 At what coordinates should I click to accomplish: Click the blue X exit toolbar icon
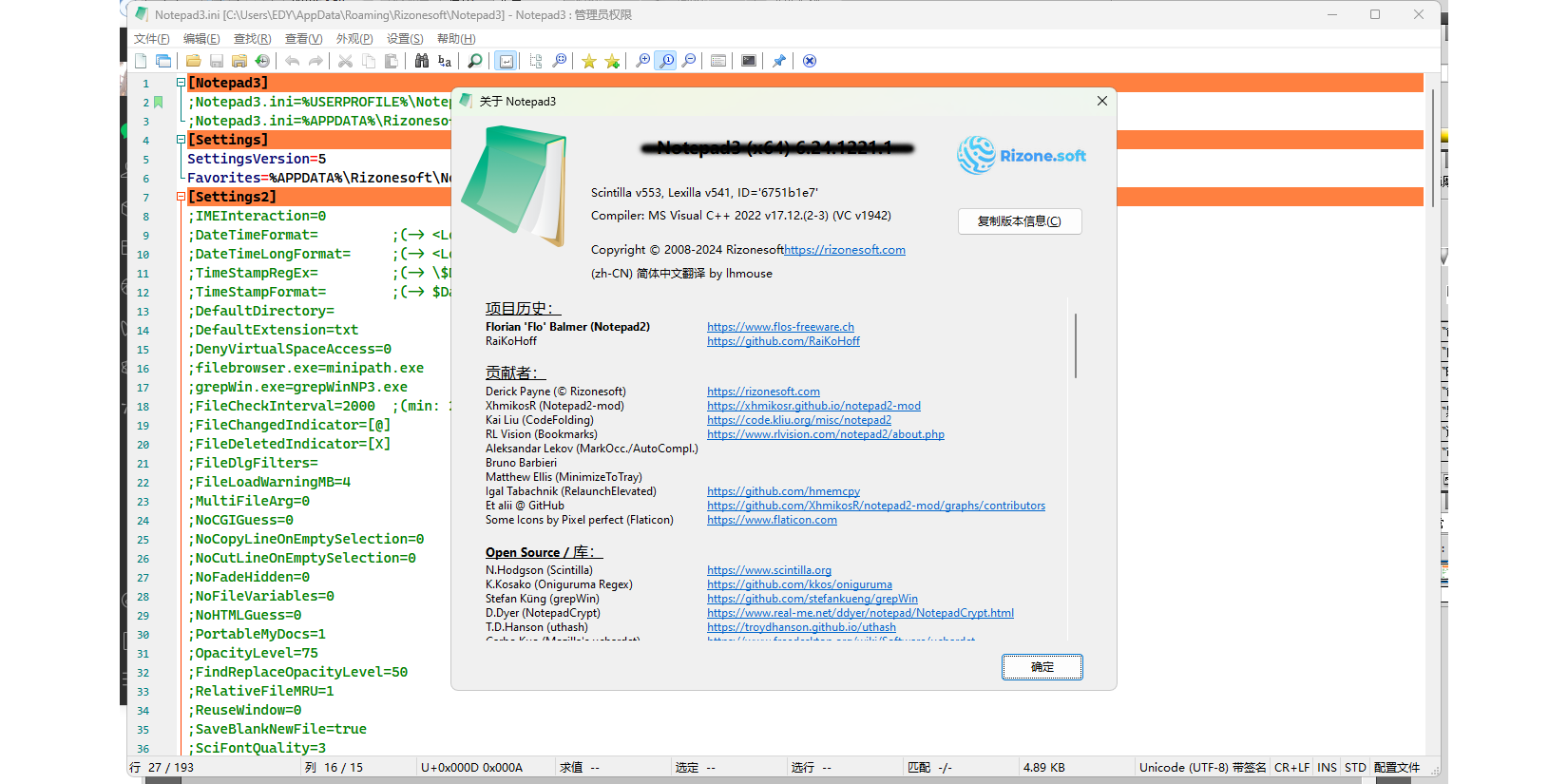click(810, 61)
